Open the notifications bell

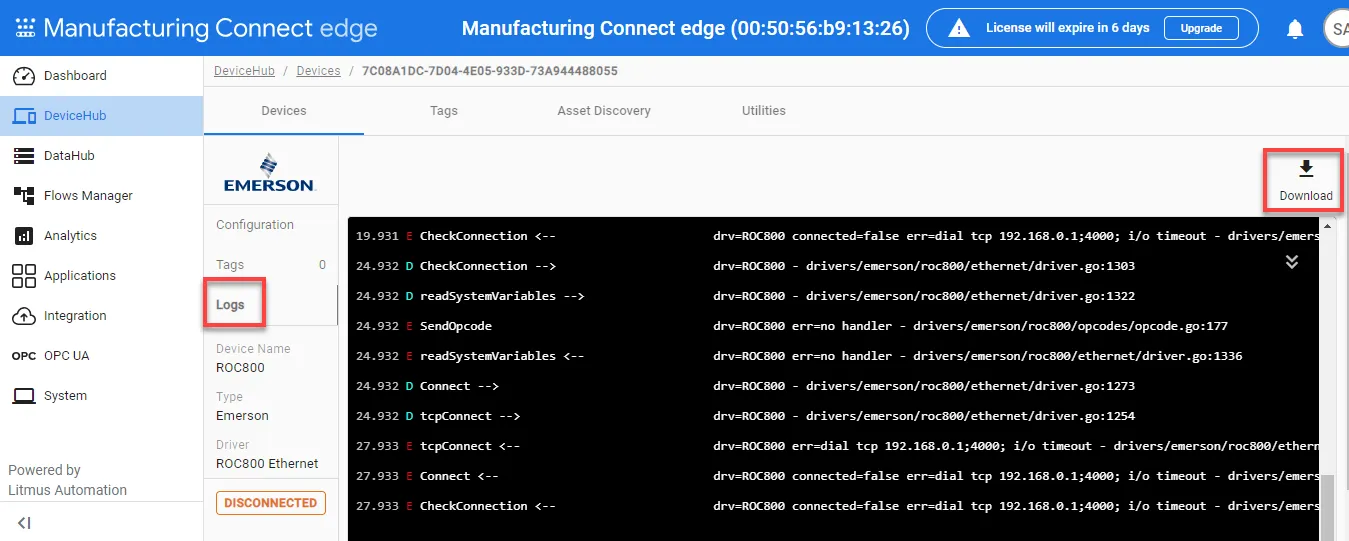click(1295, 29)
